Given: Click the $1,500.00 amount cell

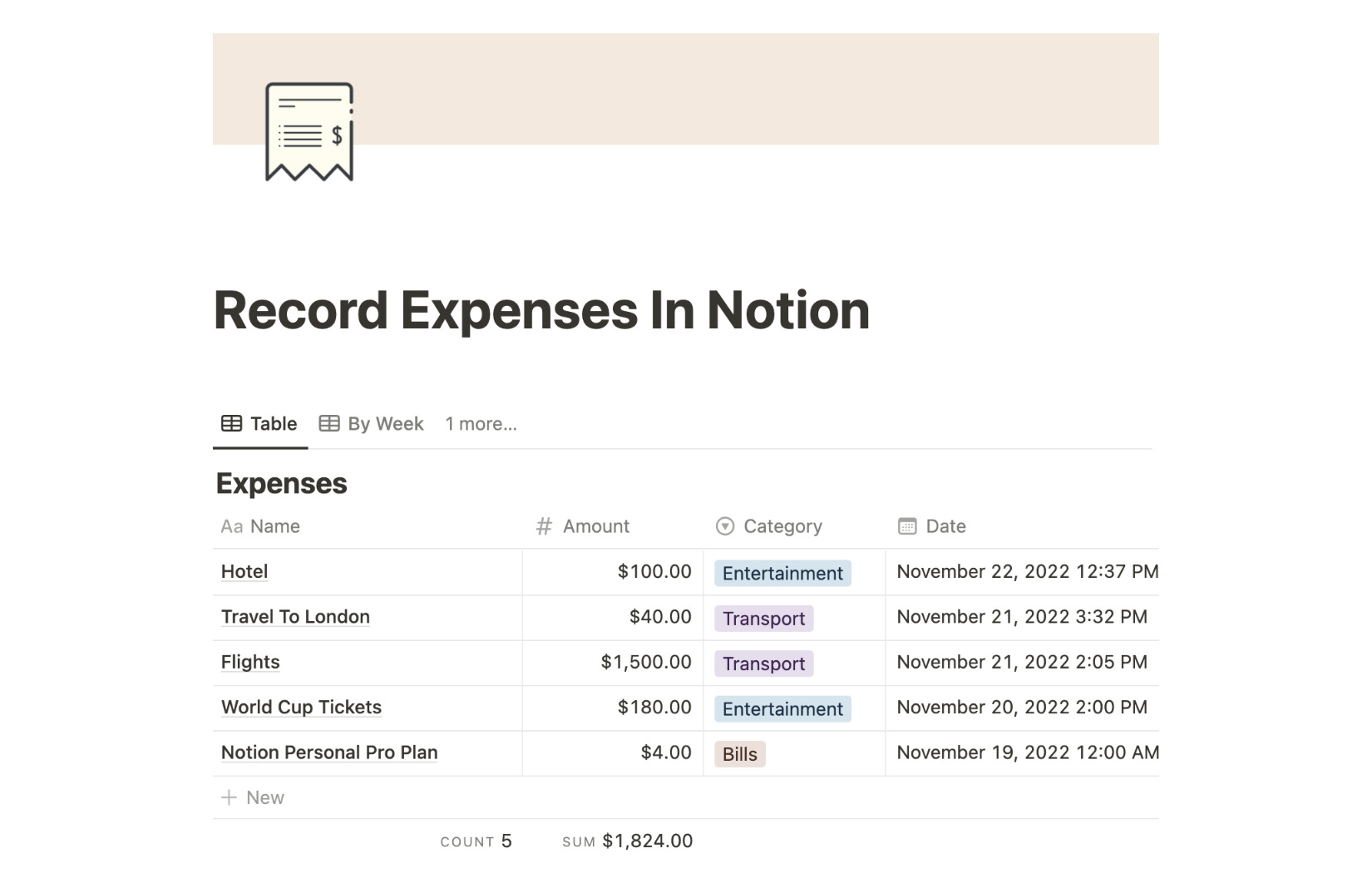Looking at the screenshot, I should pos(613,663).
